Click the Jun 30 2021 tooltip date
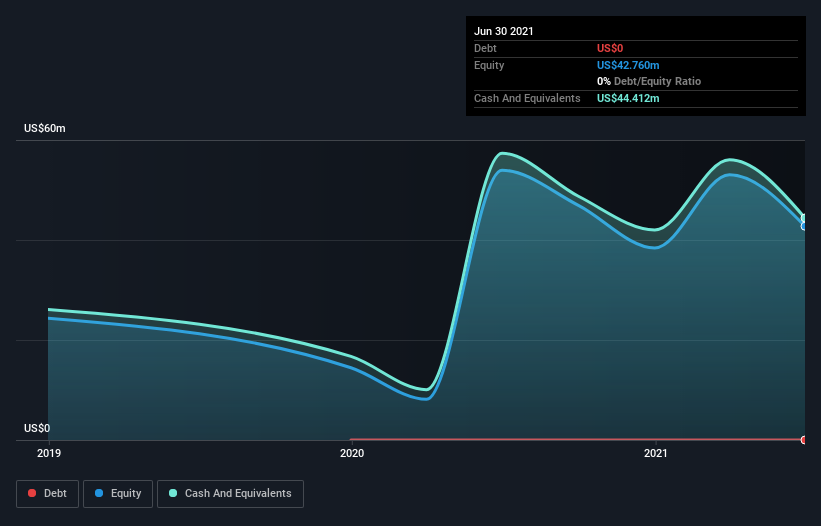 click(x=504, y=31)
